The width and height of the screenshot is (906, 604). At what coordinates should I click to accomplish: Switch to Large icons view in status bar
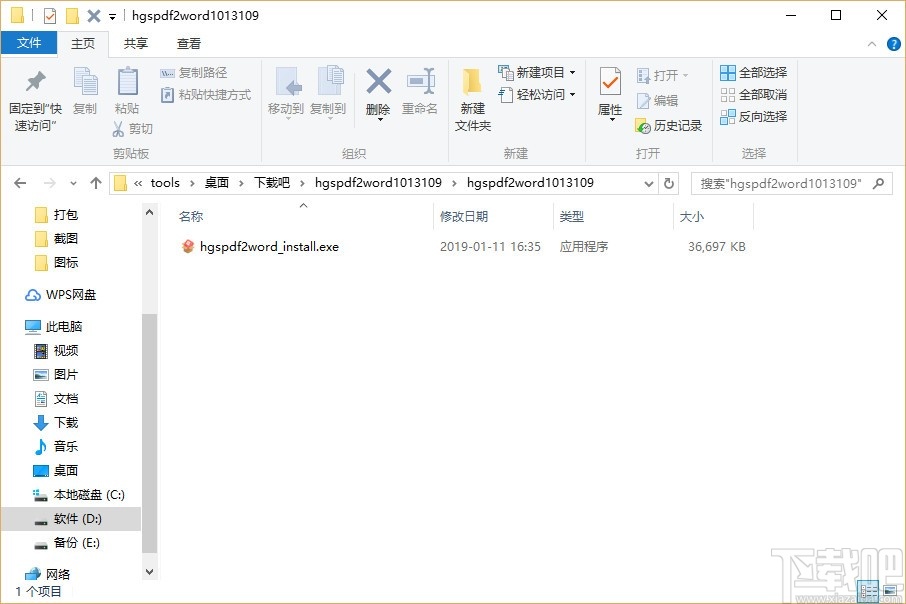click(x=890, y=591)
